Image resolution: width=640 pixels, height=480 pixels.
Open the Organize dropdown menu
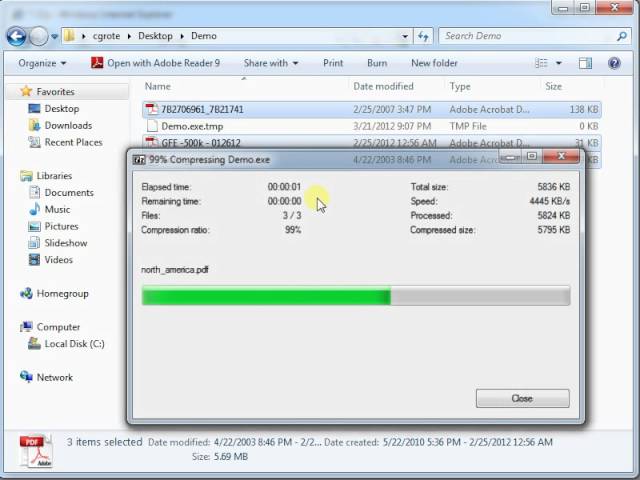coord(42,63)
